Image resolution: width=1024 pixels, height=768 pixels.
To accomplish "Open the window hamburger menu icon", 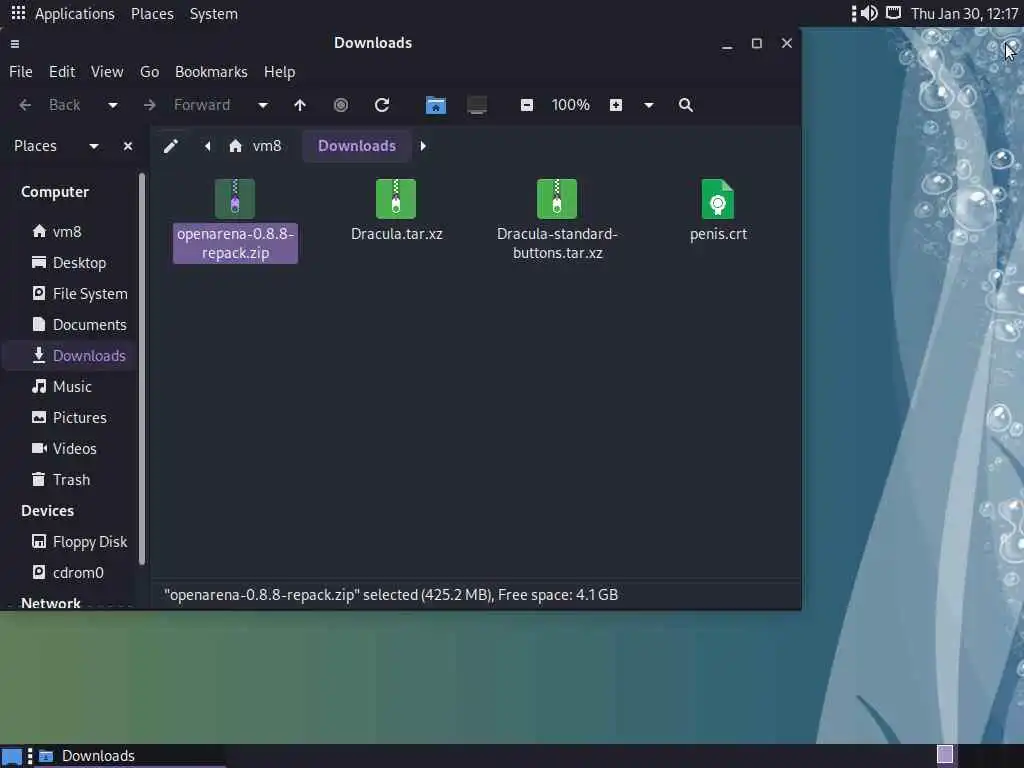I will tap(15, 44).
